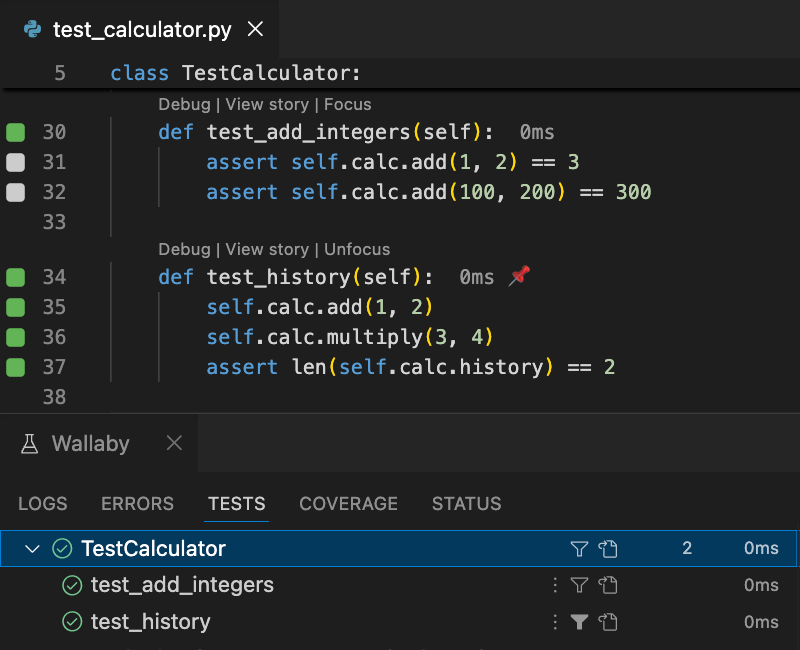800x650 pixels.
Task: Click Unfocus above test_history
Action: (x=357, y=249)
